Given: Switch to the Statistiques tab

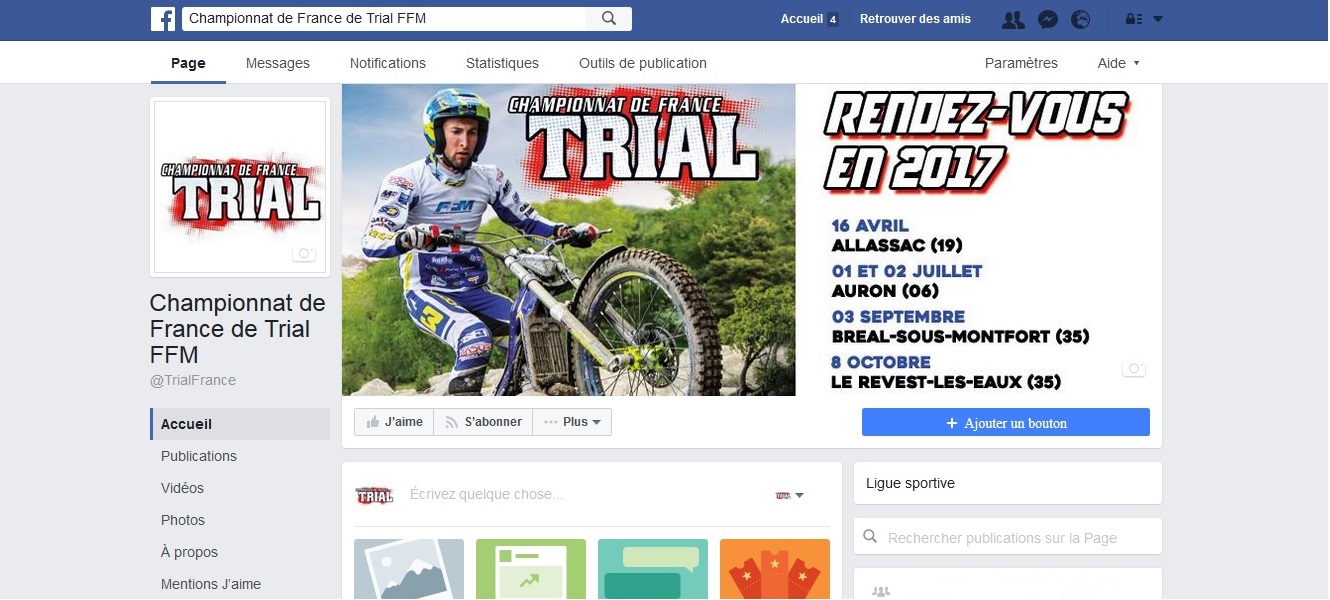Looking at the screenshot, I should click(x=502, y=63).
